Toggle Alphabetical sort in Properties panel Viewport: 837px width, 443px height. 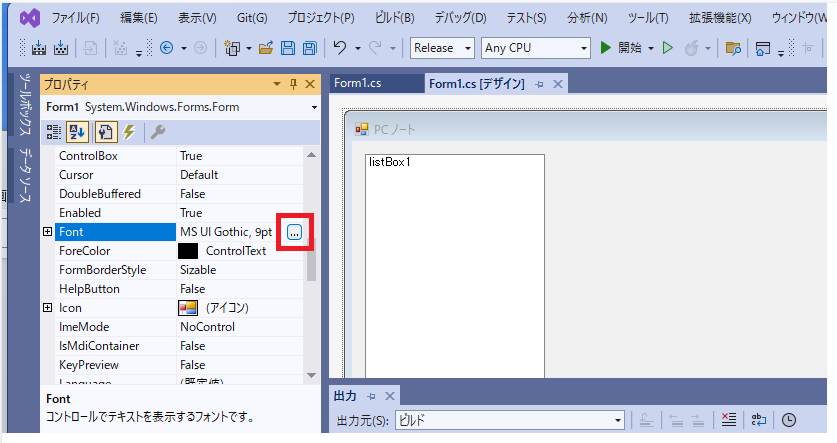click(x=79, y=132)
